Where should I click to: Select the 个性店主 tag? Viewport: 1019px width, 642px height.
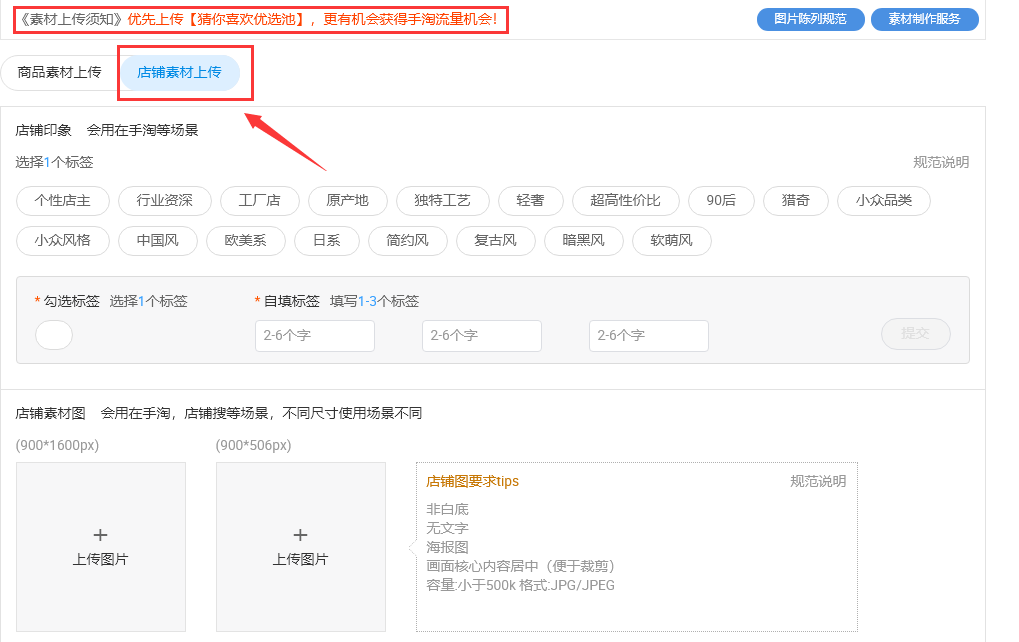pyautogui.click(x=62, y=201)
